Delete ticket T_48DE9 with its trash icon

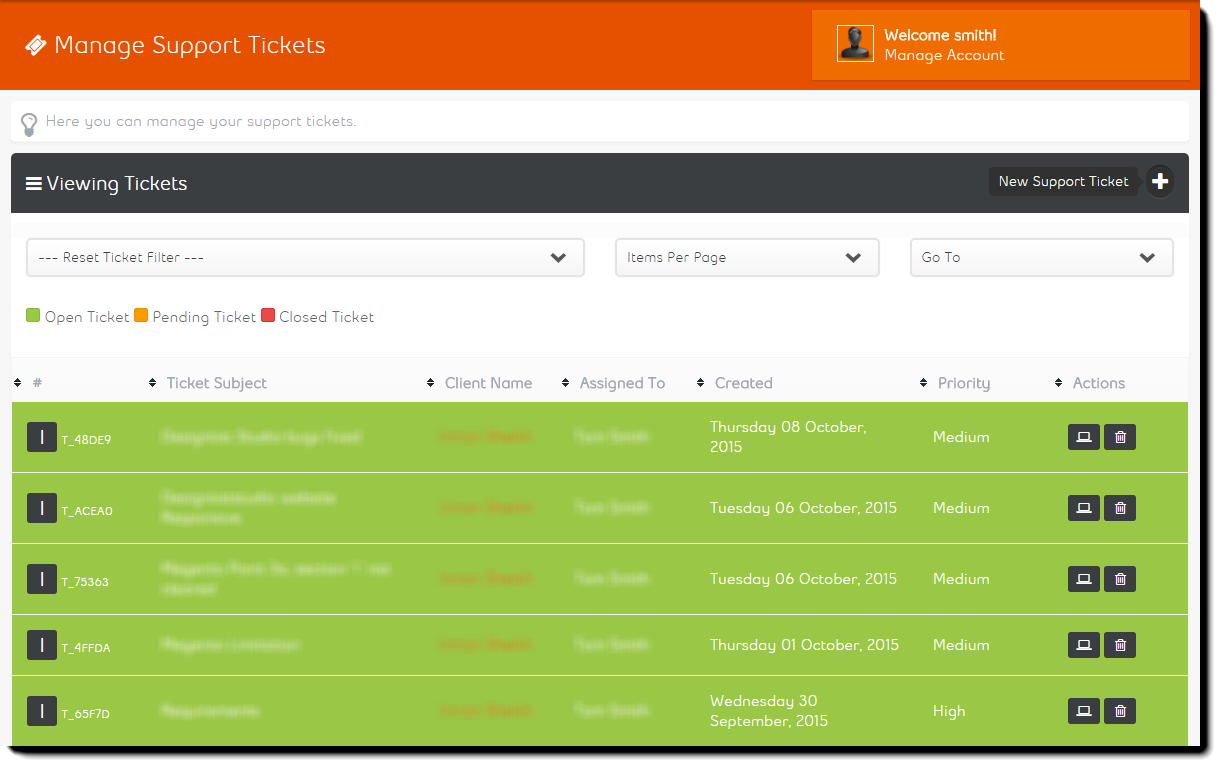coord(1120,437)
